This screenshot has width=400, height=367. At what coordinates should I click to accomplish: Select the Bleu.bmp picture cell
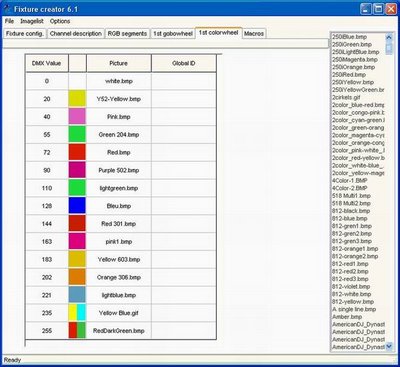point(119,206)
